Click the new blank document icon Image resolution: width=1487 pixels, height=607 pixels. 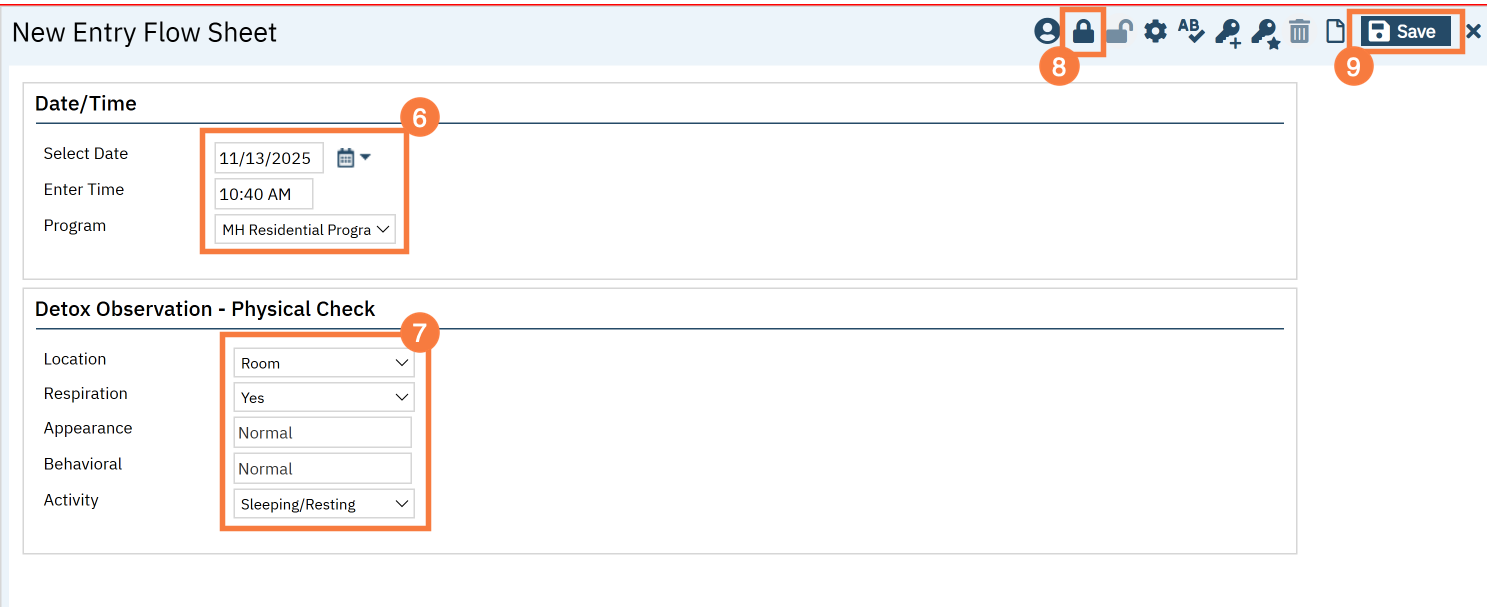coord(1335,32)
